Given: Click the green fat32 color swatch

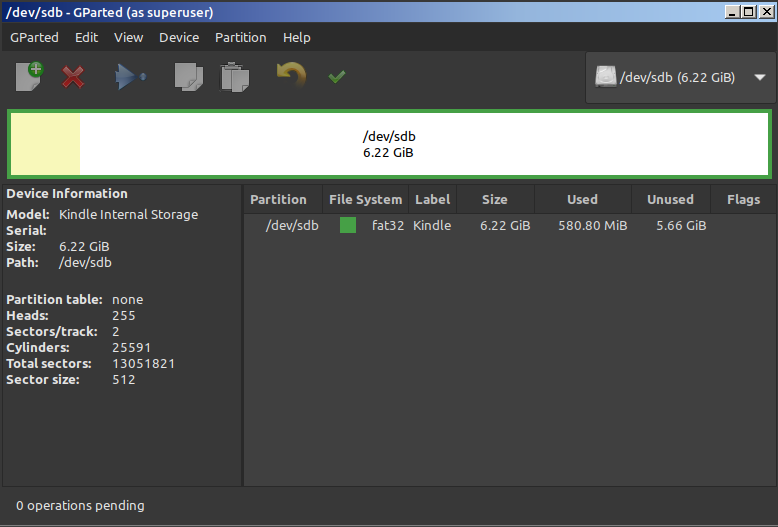Looking at the screenshot, I should pyautogui.click(x=348, y=225).
